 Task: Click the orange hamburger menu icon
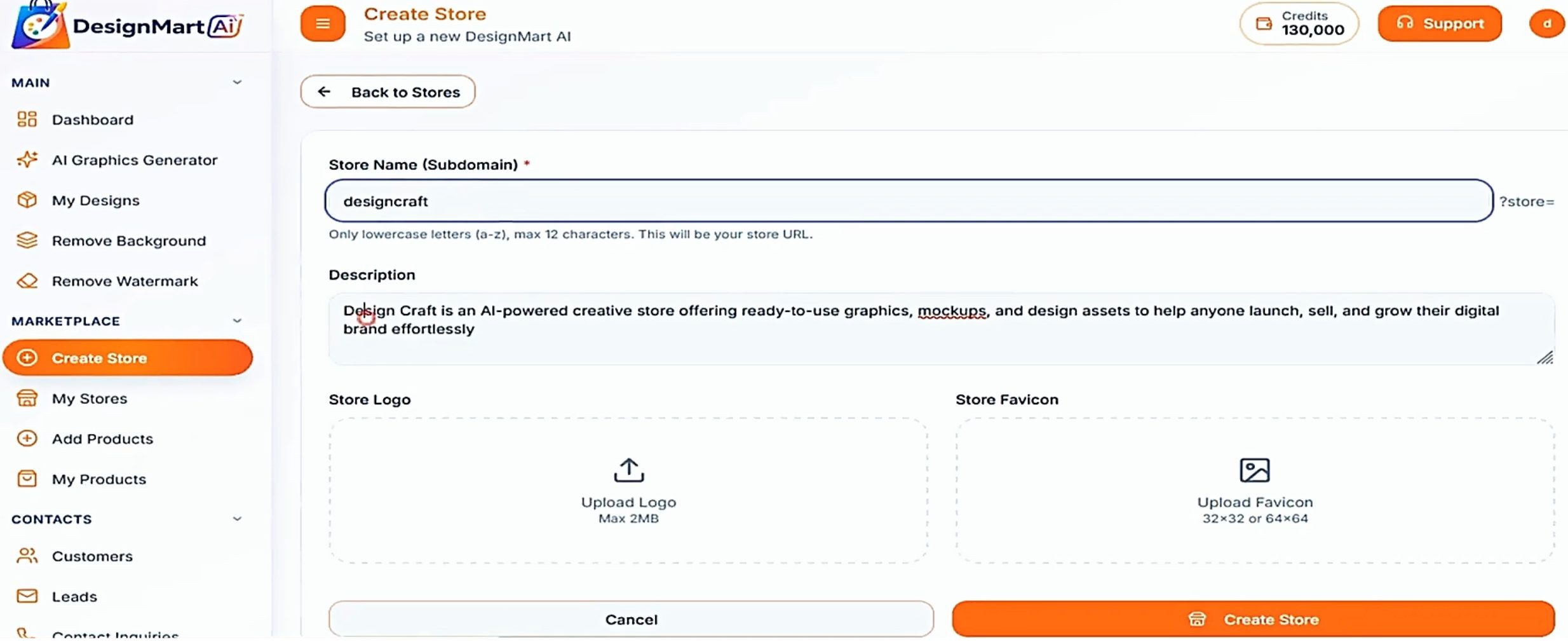pyautogui.click(x=323, y=24)
